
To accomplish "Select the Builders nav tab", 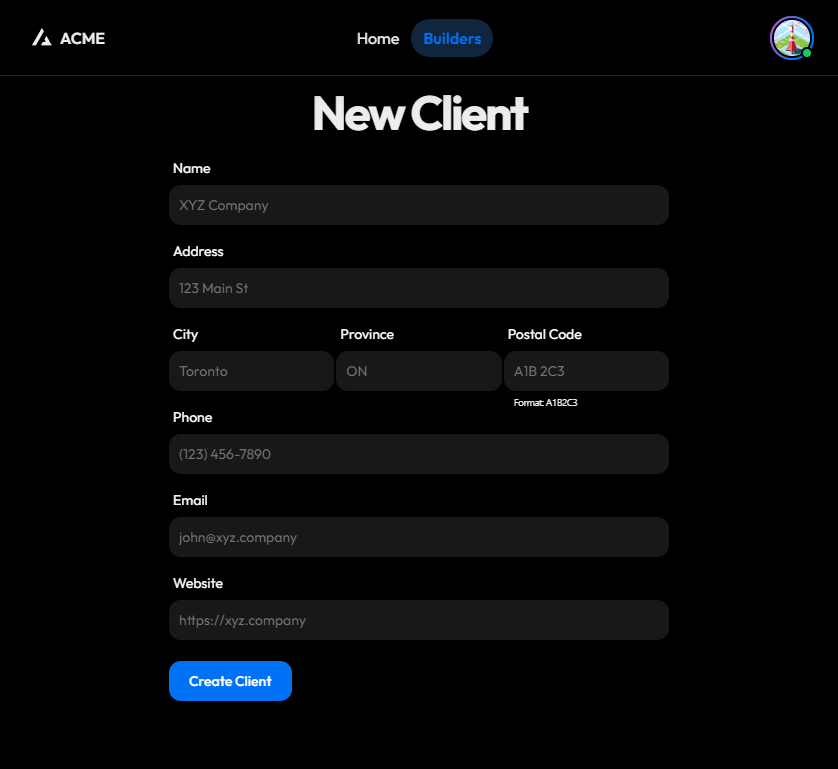I will [x=452, y=38].
